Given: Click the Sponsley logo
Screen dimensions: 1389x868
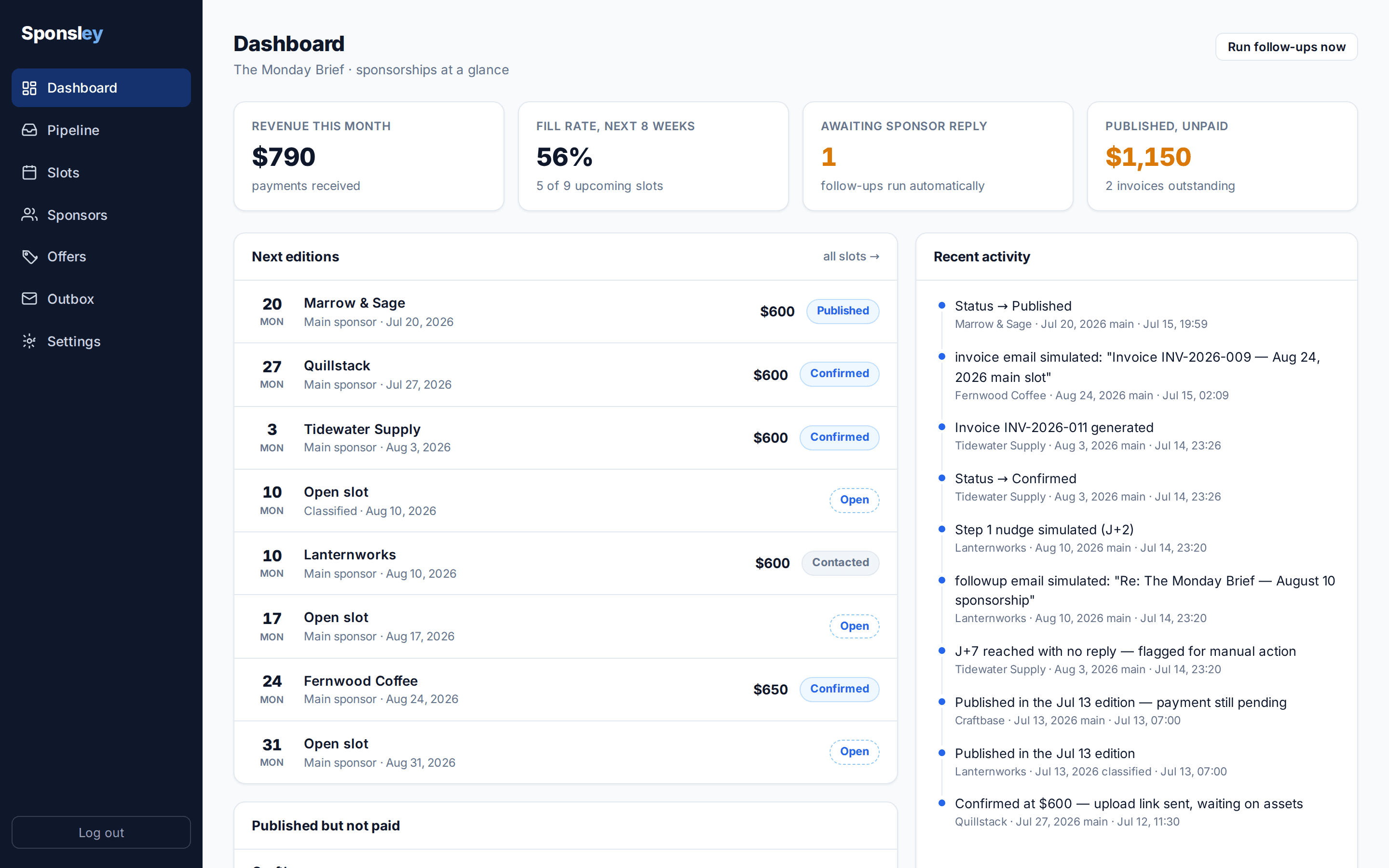Looking at the screenshot, I should tap(62, 34).
